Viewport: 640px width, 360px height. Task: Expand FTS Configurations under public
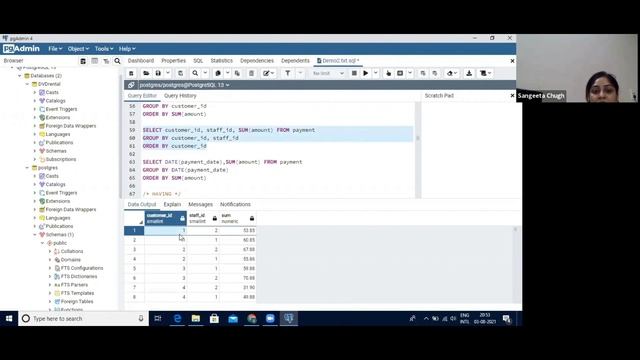coord(50,268)
